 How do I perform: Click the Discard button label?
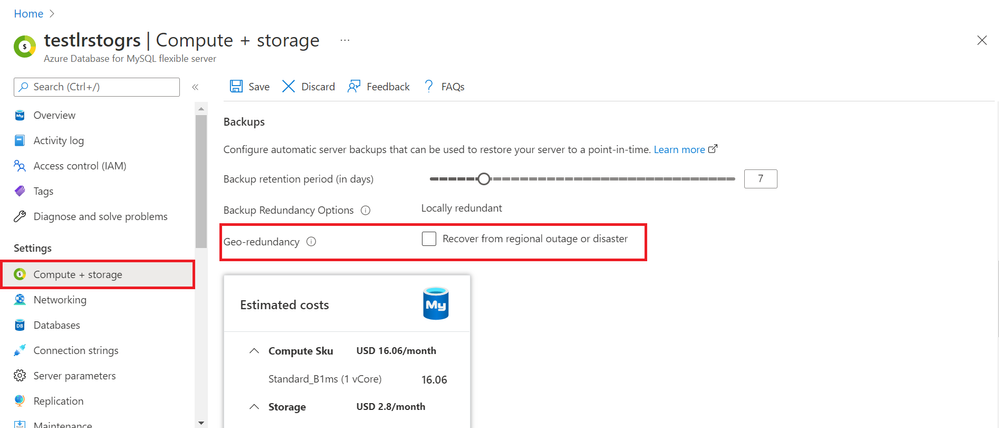click(x=318, y=87)
